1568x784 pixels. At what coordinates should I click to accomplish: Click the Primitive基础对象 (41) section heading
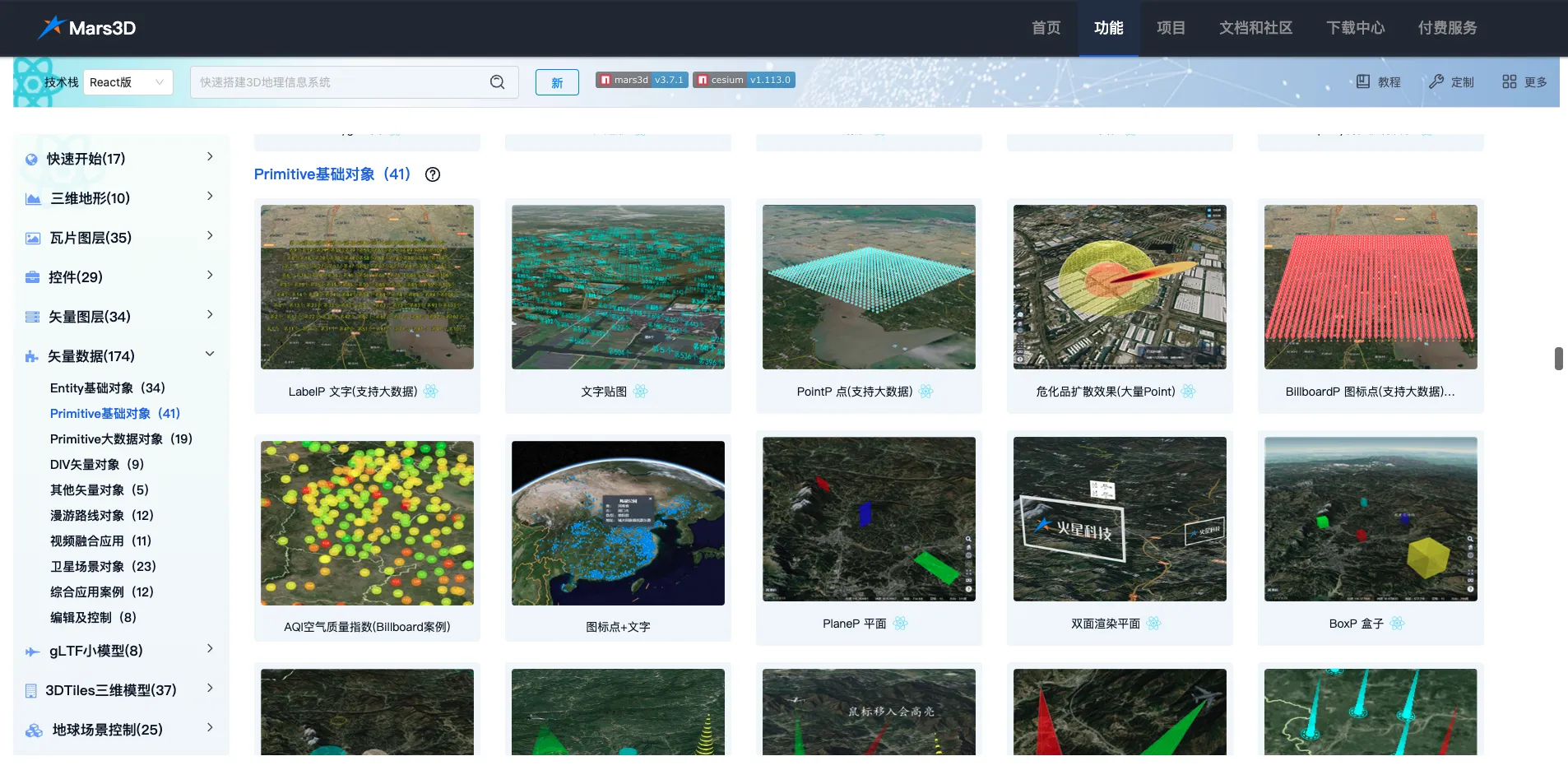(x=332, y=174)
